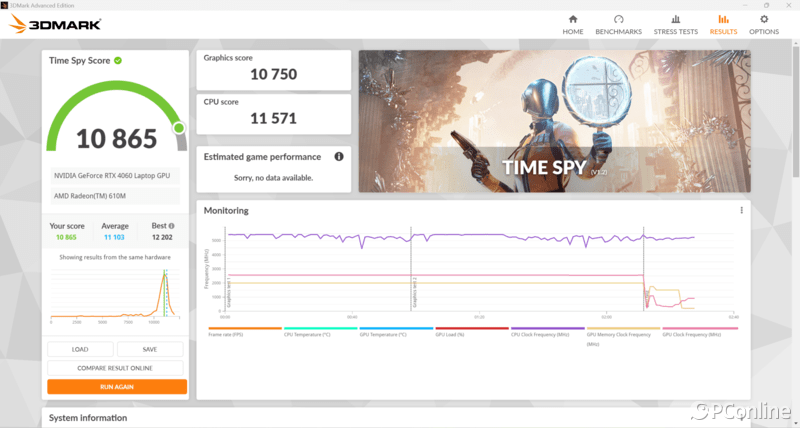
Task: Click the SAVE button
Action: [x=150, y=349]
